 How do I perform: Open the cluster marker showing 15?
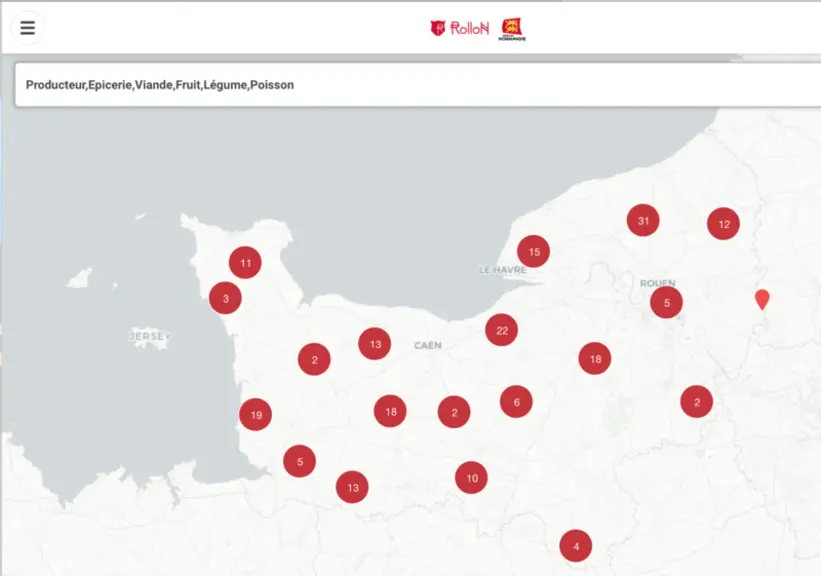pos(534,251)
